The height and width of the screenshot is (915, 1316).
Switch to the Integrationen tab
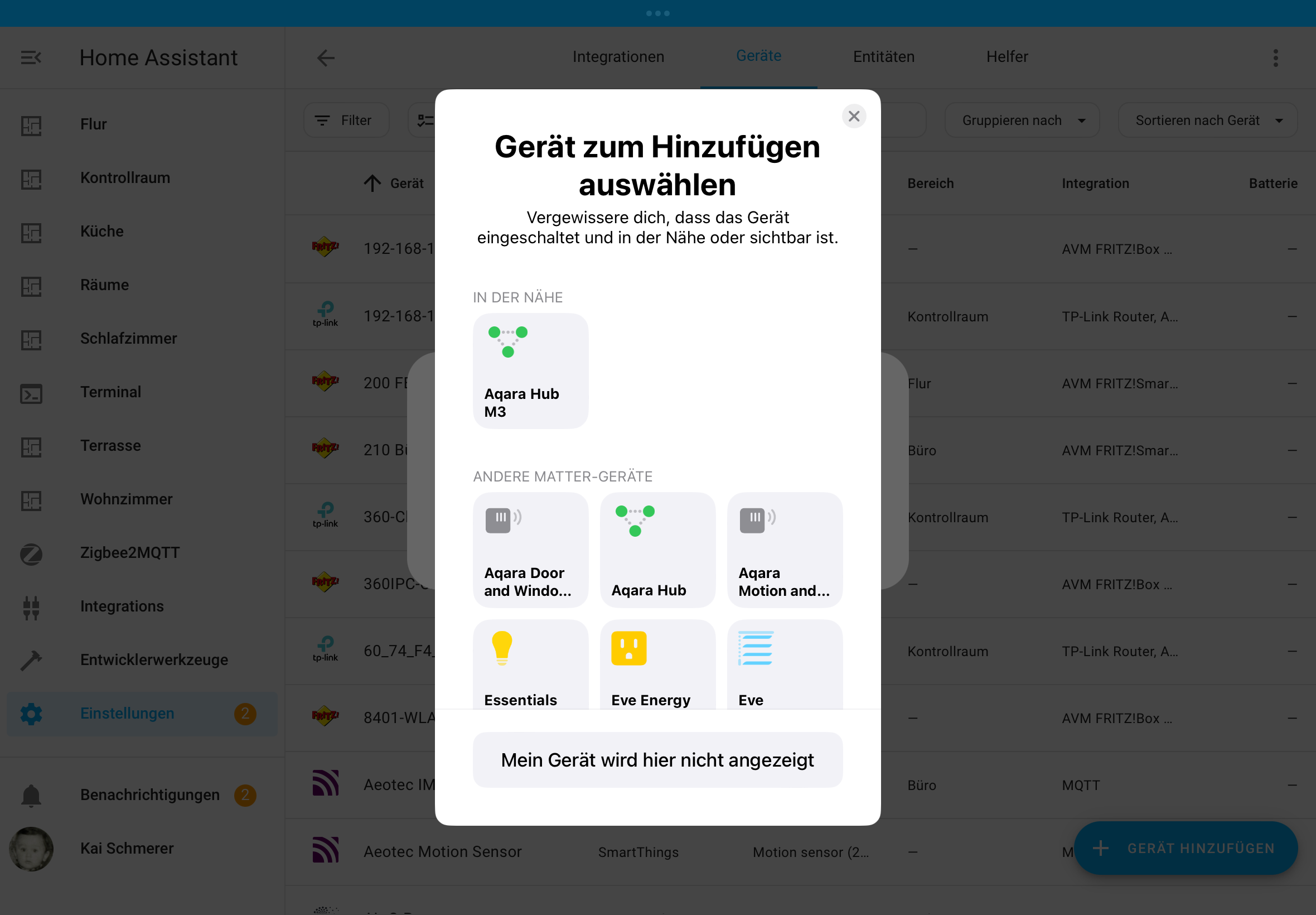618,57
